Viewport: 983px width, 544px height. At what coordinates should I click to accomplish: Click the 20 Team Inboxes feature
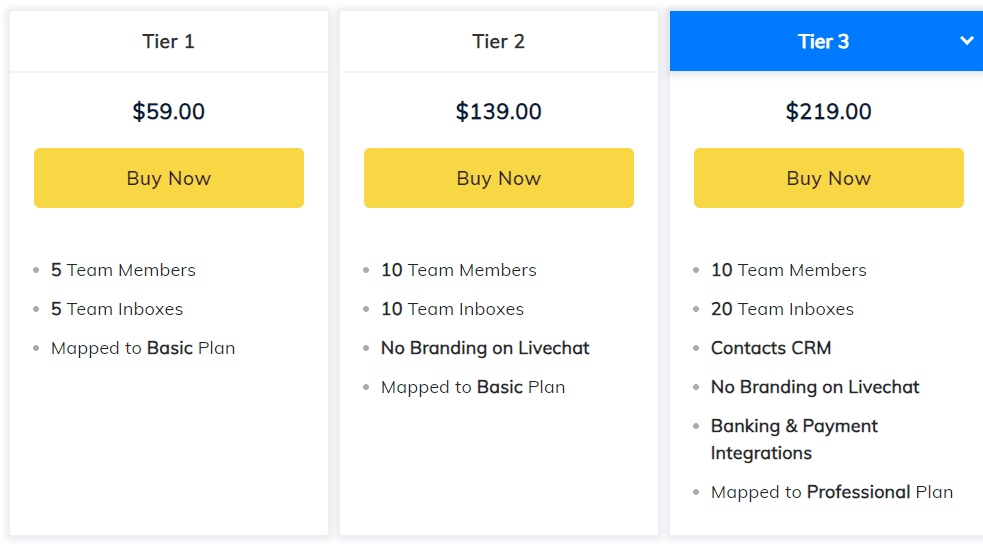click(x=782, y=309)
